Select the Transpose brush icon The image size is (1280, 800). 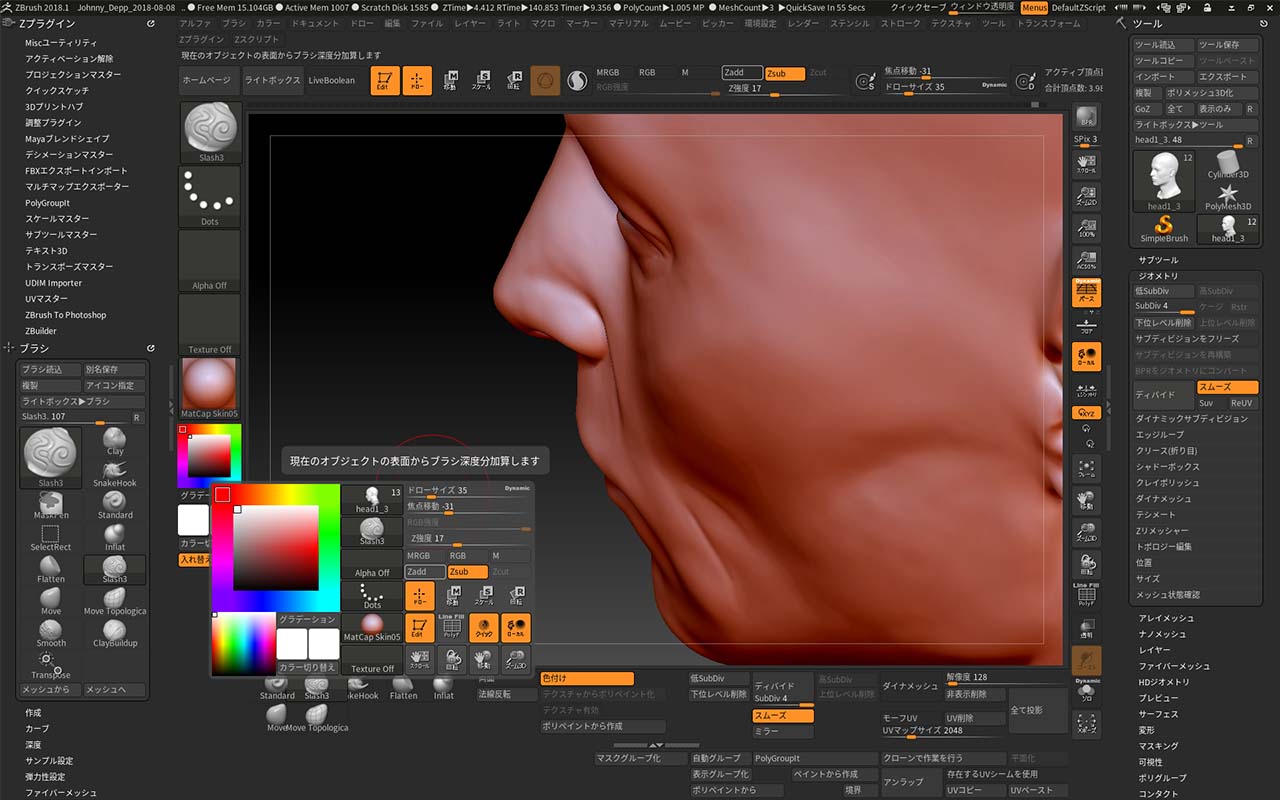click(51, 665)
